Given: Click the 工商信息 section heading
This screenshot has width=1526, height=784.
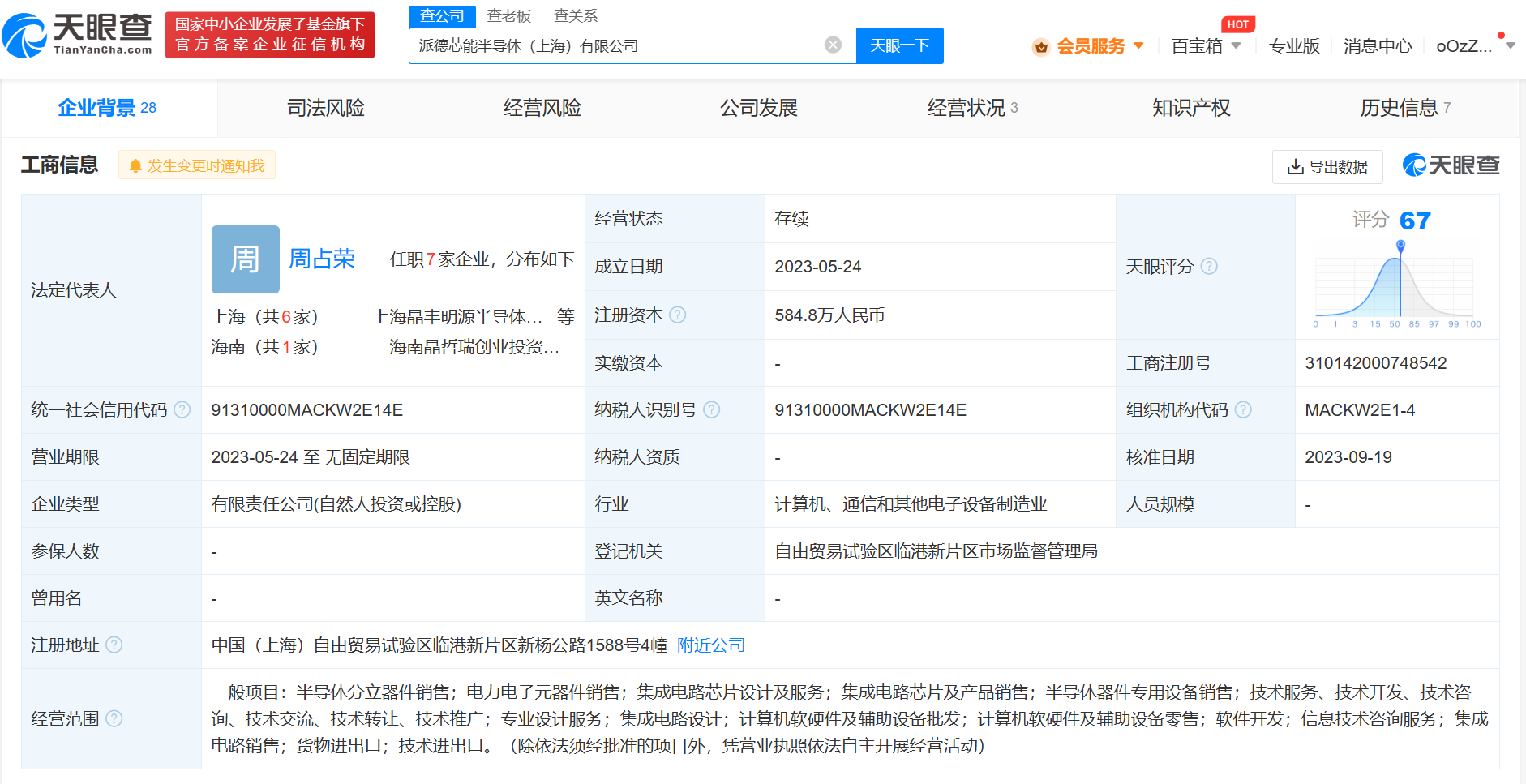Looking at the screenshot, I should click(x=59, y=165).
